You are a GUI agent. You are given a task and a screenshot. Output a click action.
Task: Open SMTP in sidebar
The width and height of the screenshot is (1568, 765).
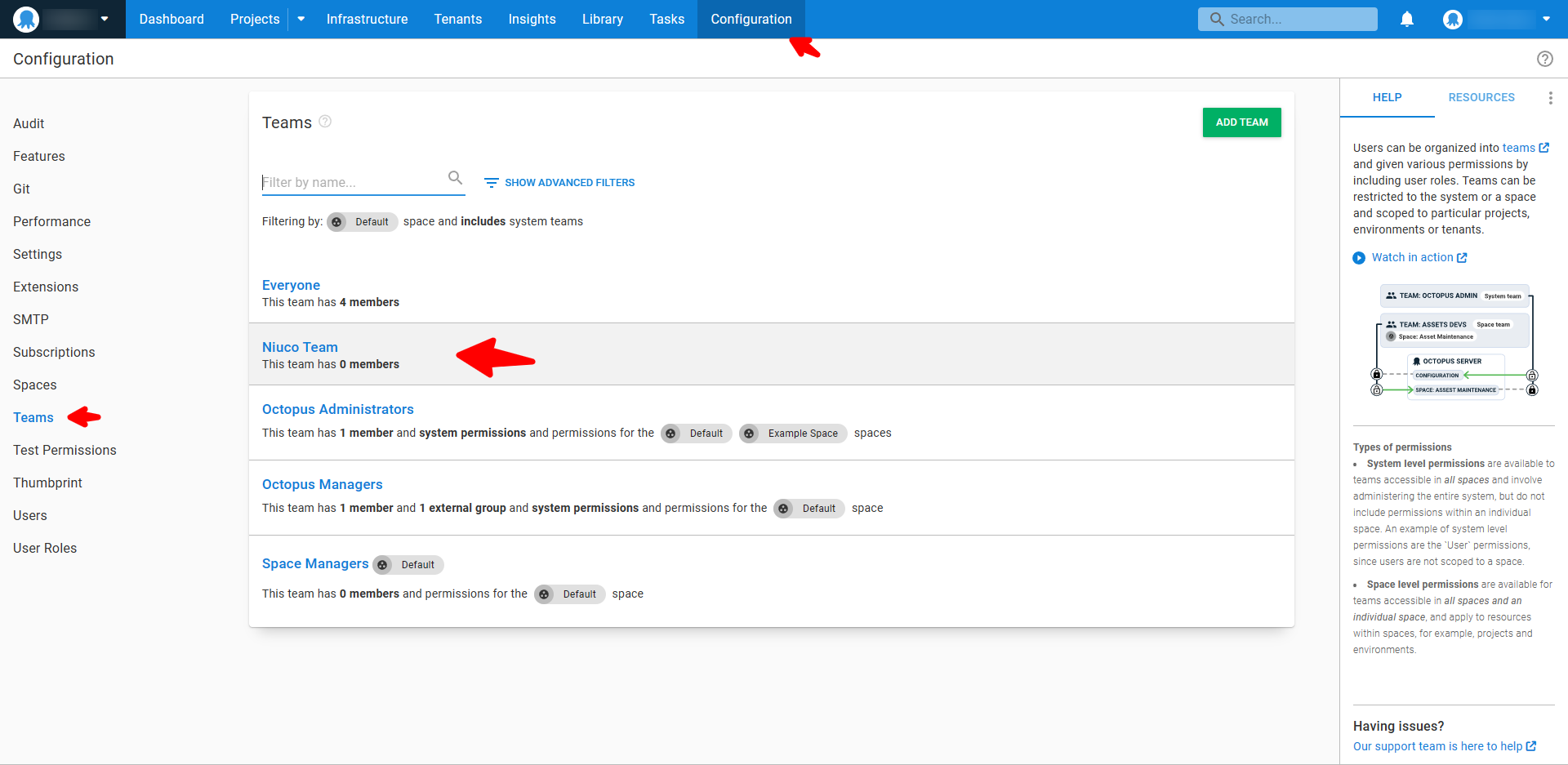tap(31, 319)
